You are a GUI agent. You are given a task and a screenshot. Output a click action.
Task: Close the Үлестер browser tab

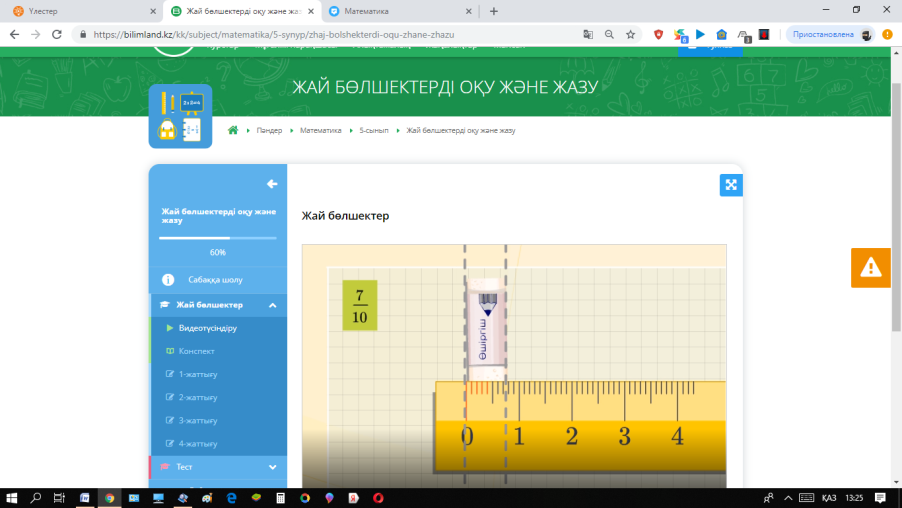click(x=152, y=11)
